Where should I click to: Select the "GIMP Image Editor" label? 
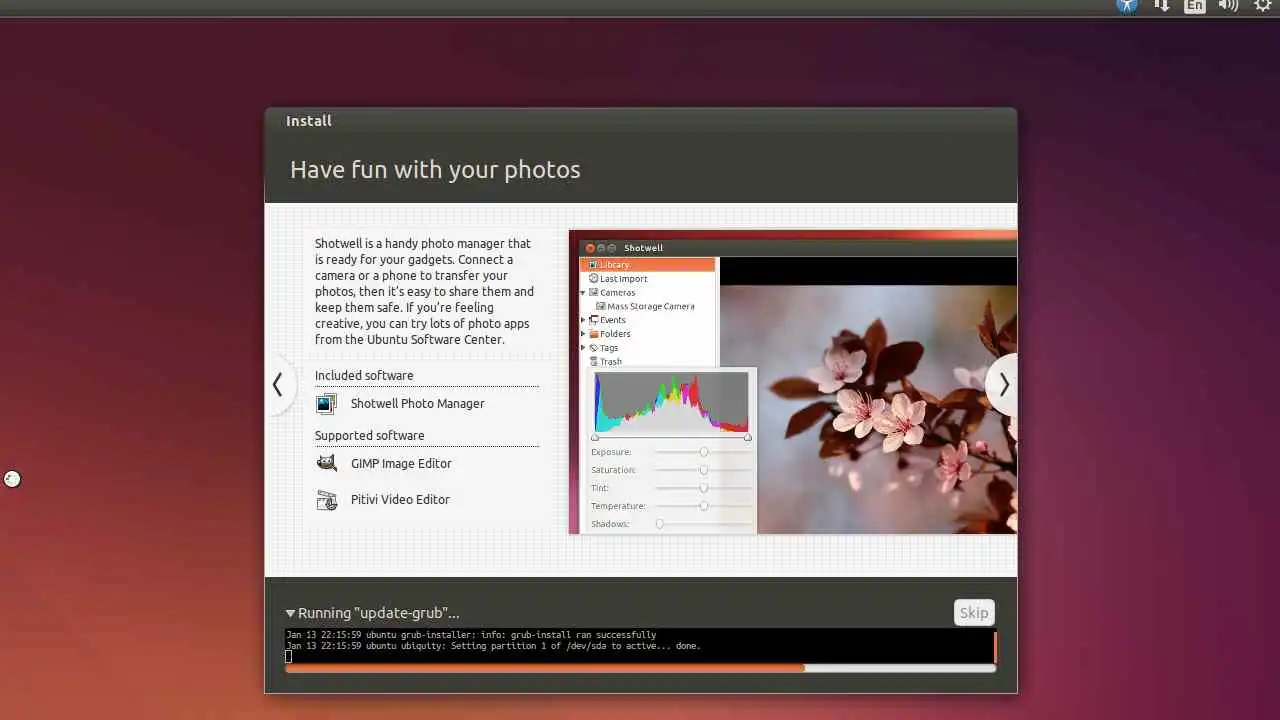point(401,464)
